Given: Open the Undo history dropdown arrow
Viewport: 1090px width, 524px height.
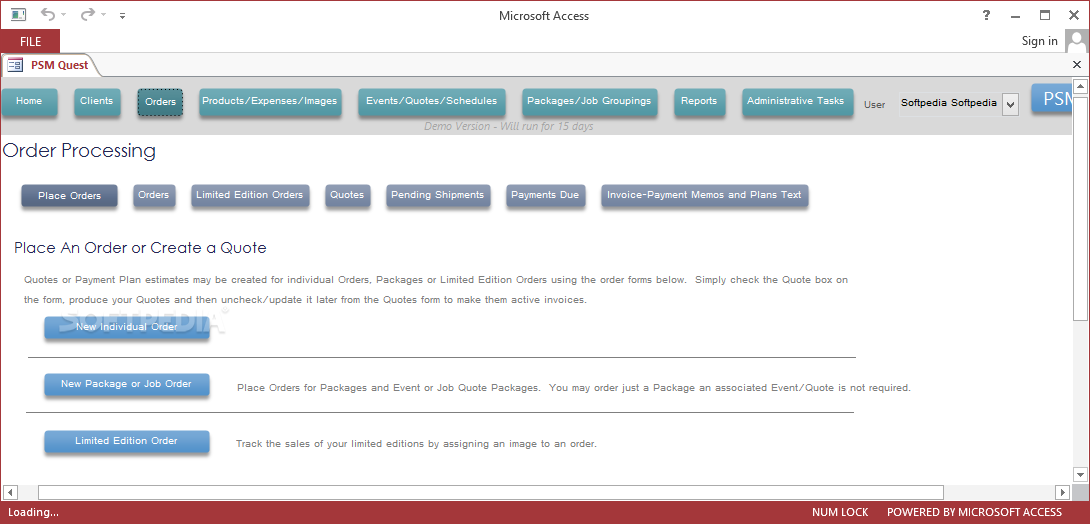Looking at the screenshot, I should click(64, 15).
